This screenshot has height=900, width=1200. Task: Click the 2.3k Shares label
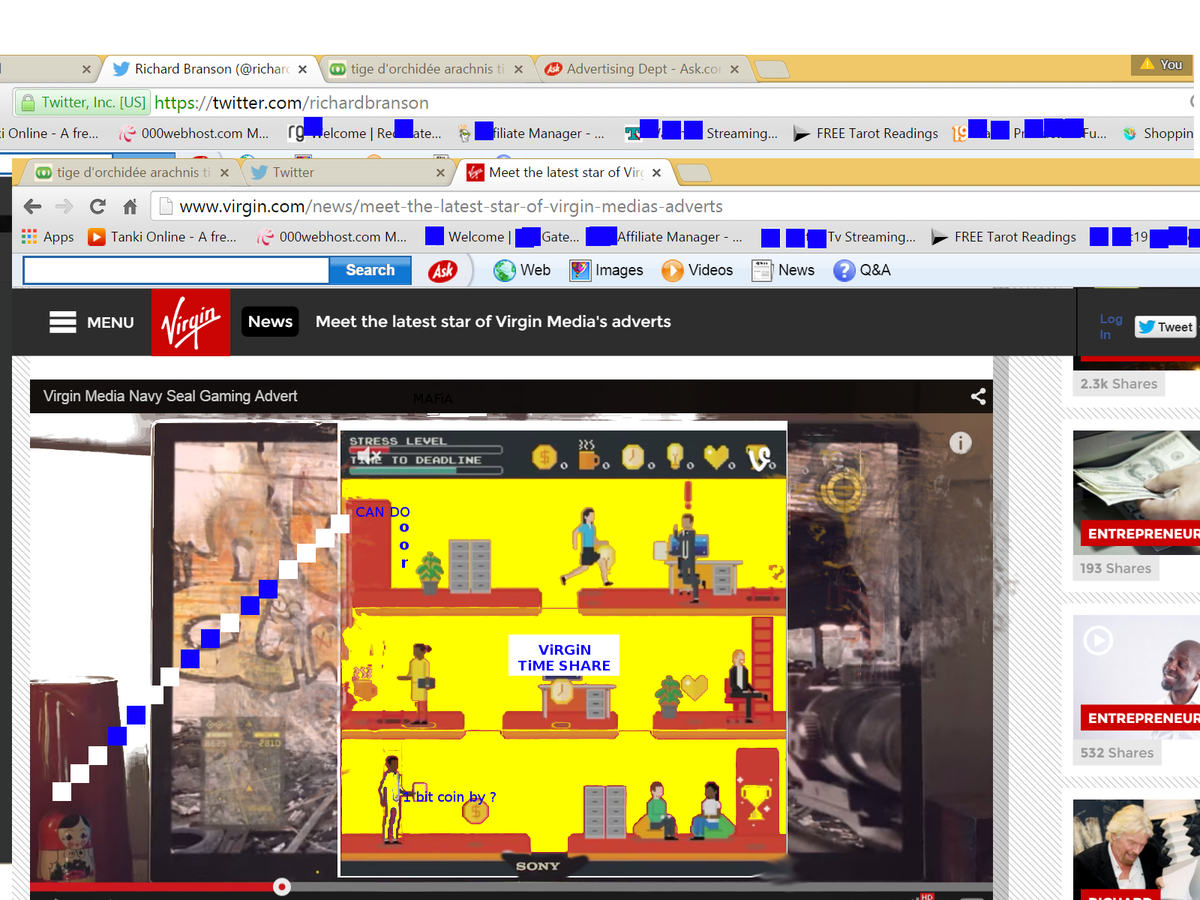(x=1118, y=384)
